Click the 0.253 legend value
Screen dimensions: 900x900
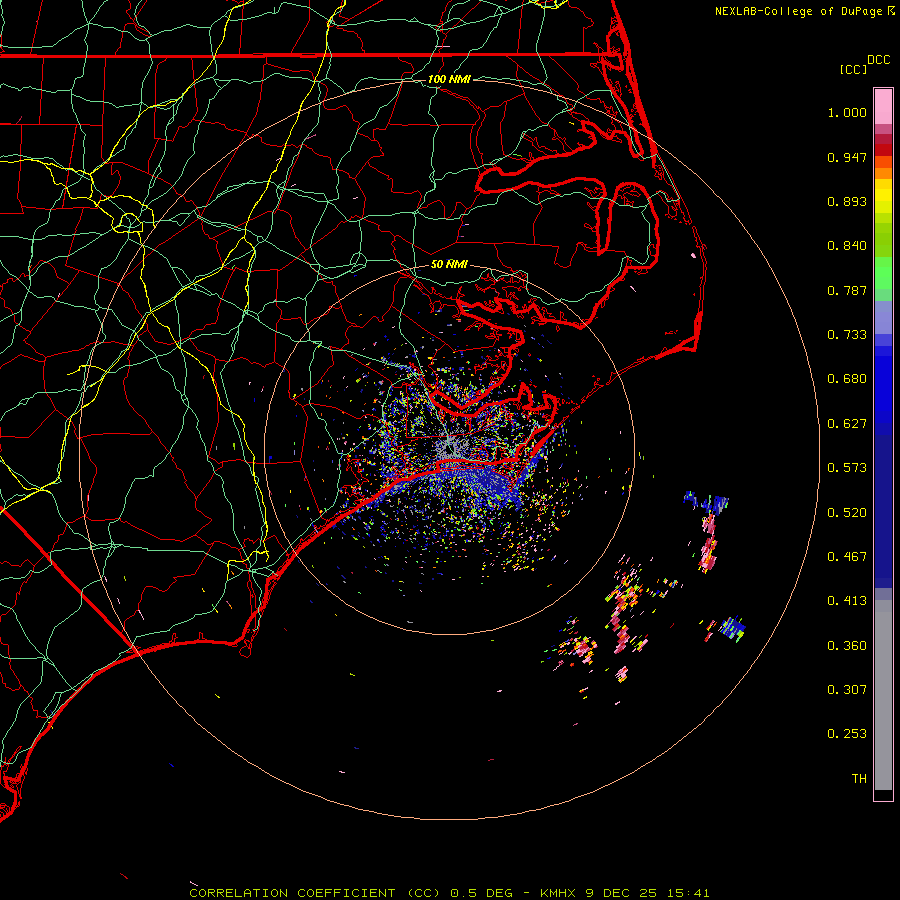847,734
